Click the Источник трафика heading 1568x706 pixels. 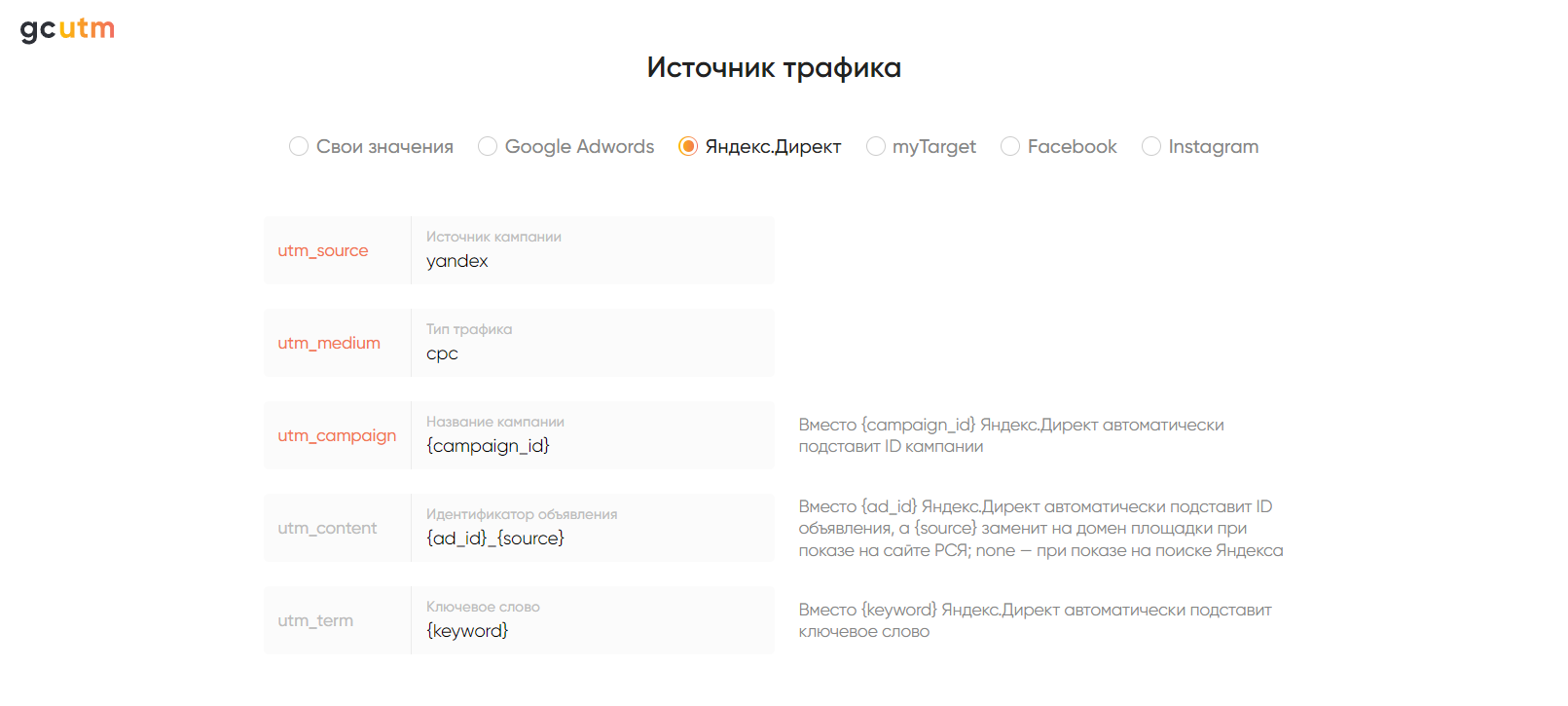point(774,67)
